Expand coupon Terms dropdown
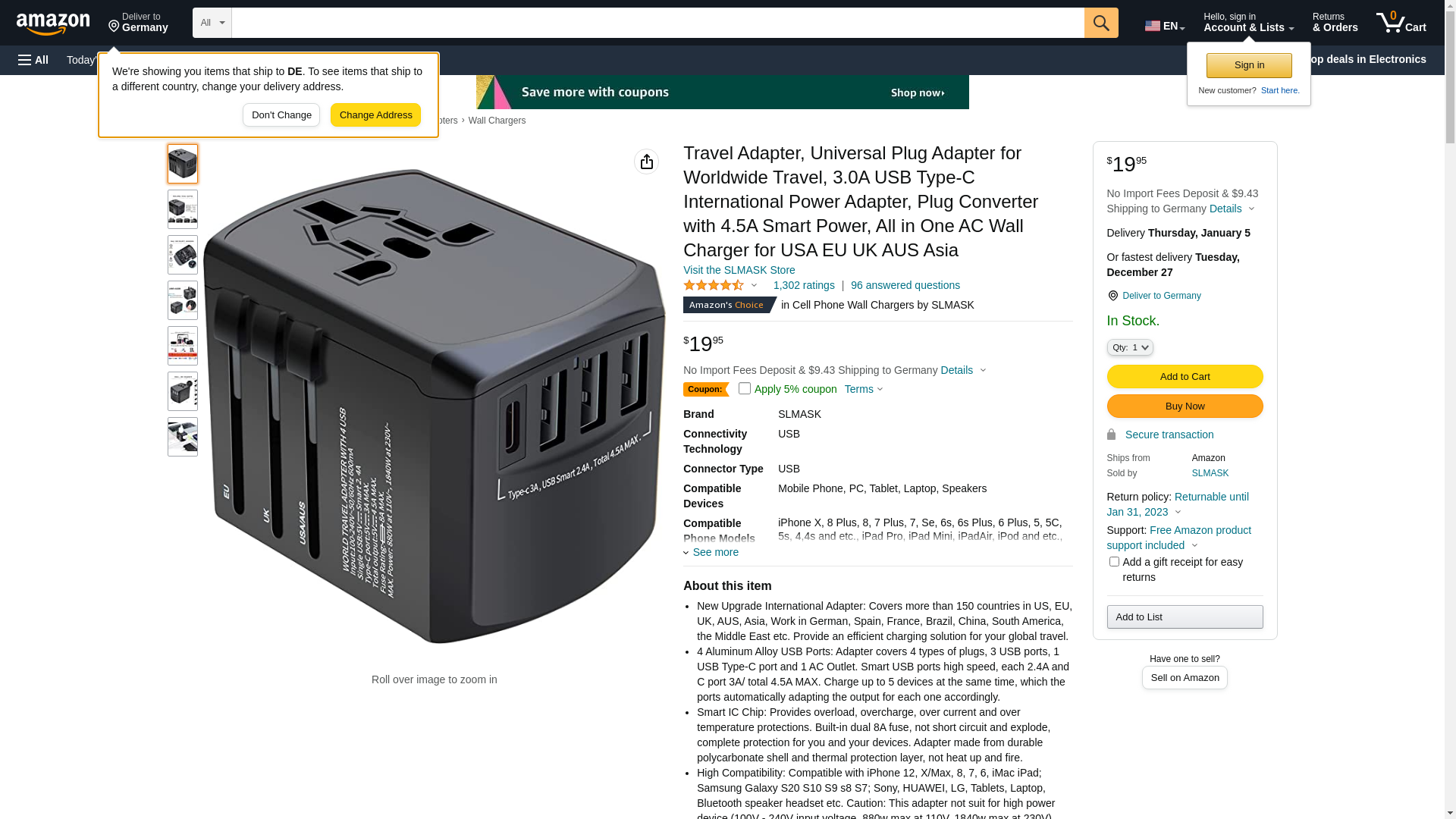Image resolution: width=1456 pixels, height=819 pixels. [x=864, y=389]
